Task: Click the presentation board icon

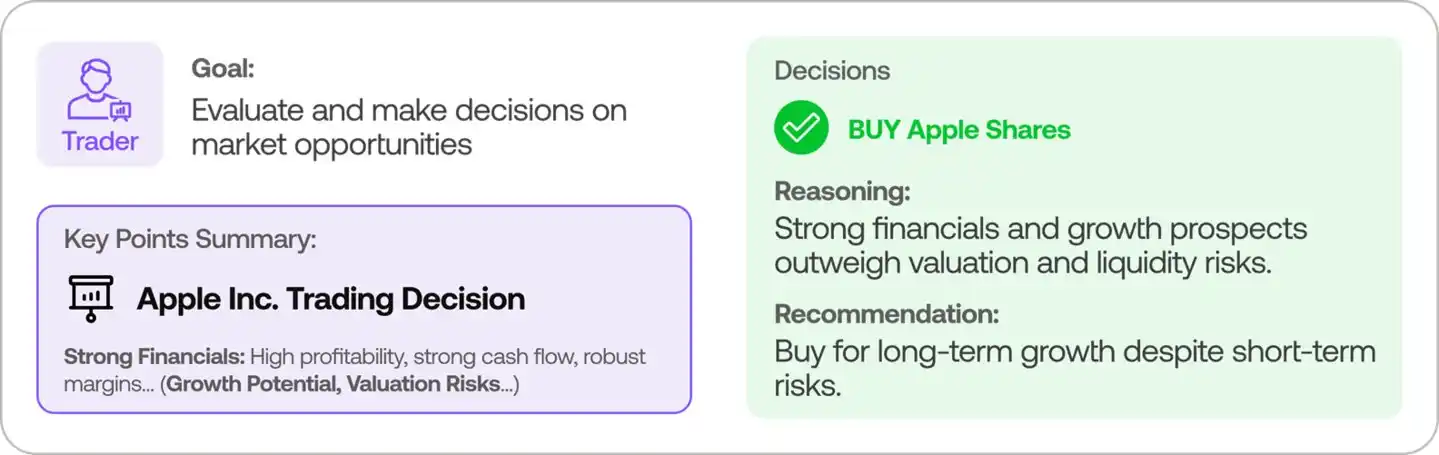Action: [91, 298]
